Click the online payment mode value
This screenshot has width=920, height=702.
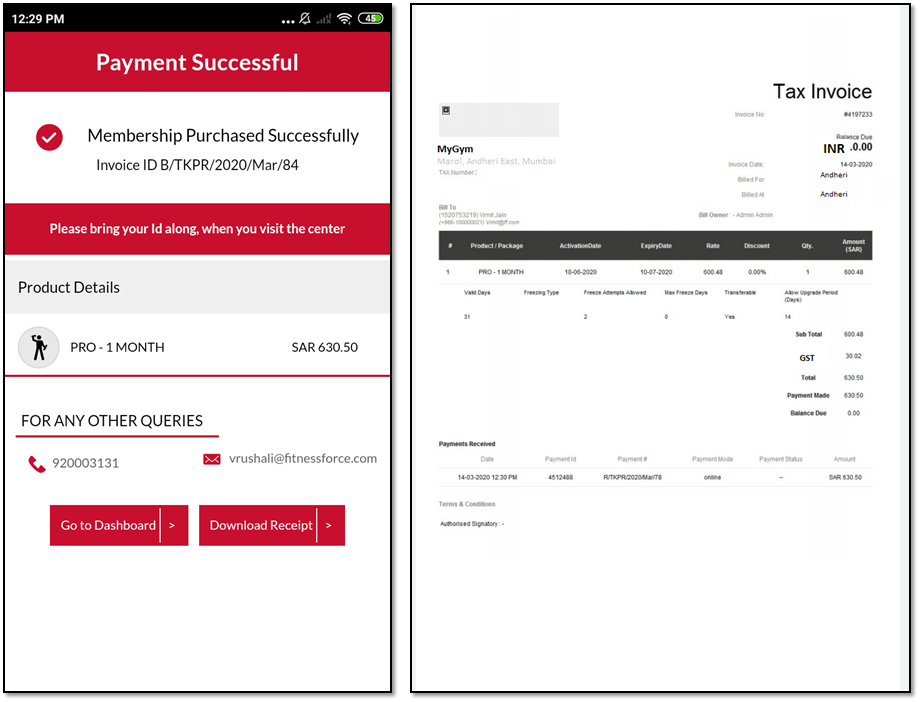(x=712, y=477)
